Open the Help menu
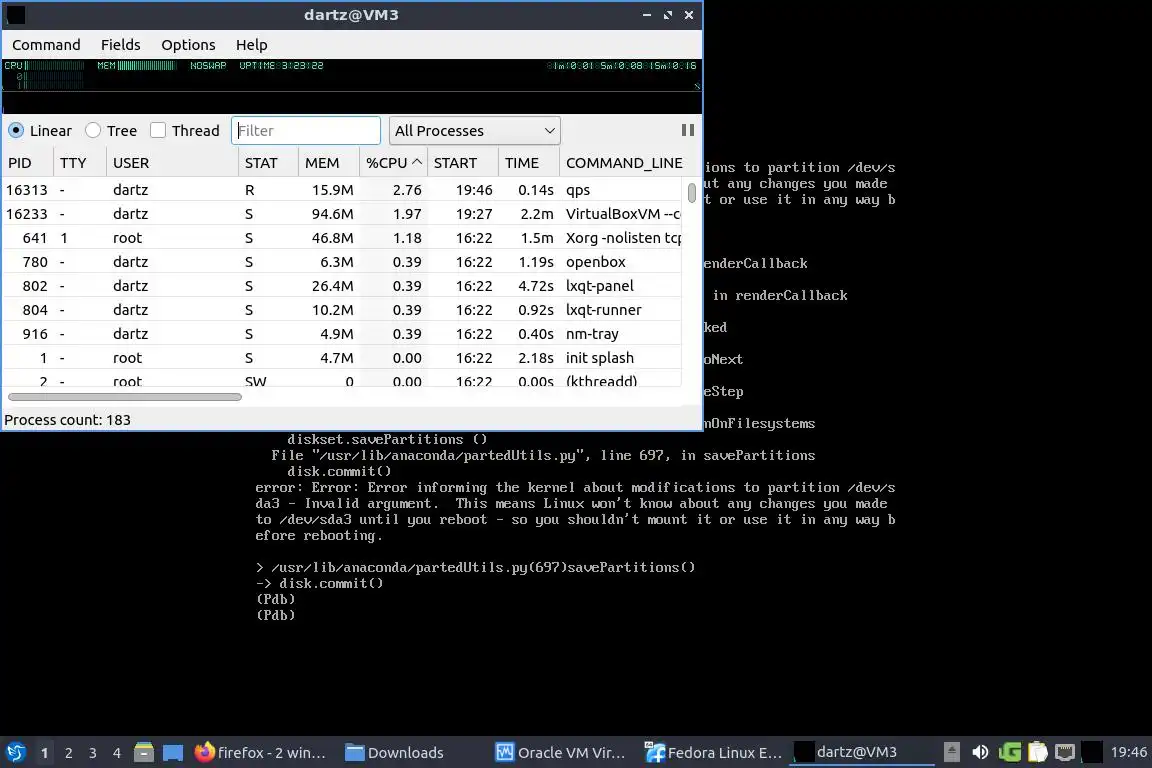1152x768 pixels. [251, 45]
